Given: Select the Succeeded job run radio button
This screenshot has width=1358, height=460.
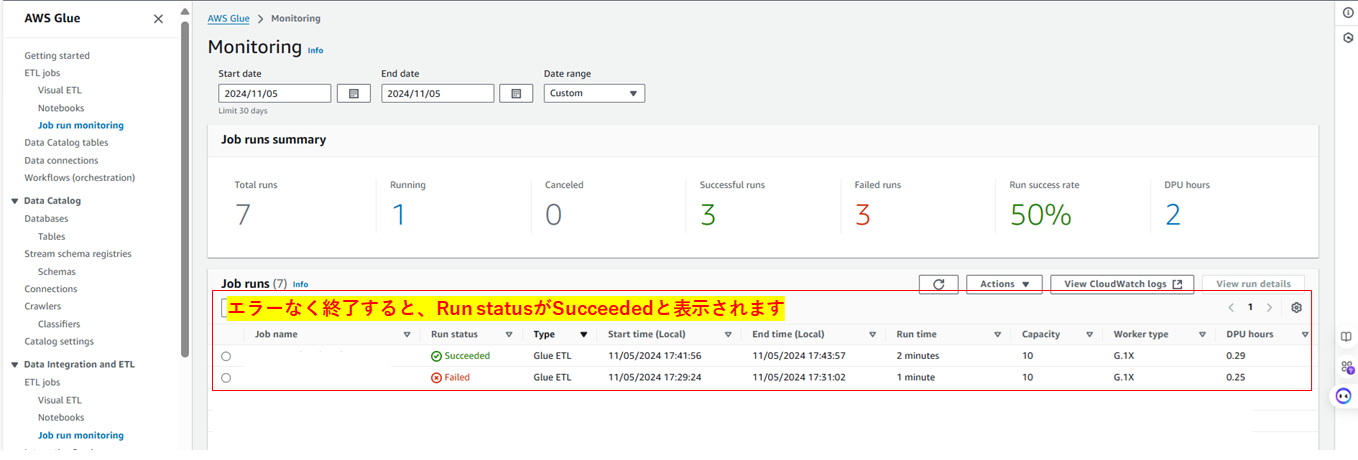Looking at the screenshot, I should pos(226,356).
